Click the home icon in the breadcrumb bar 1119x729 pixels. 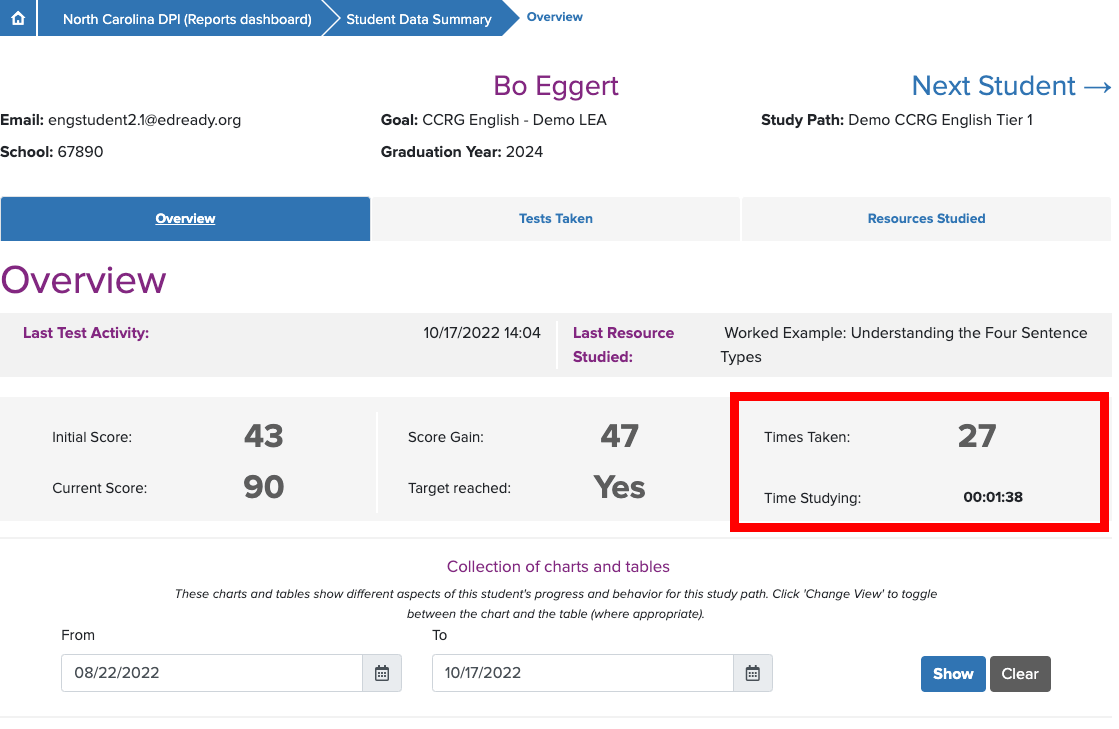[x=17, y=17]
